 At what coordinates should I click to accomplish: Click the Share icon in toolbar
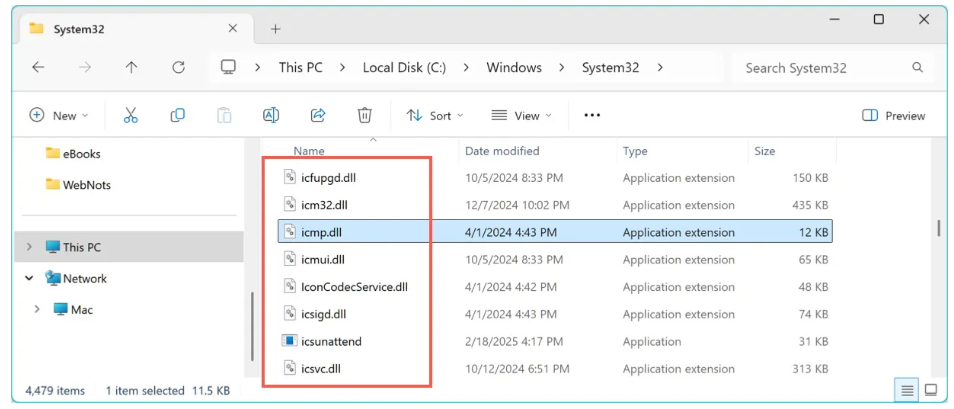pos(318,115)
